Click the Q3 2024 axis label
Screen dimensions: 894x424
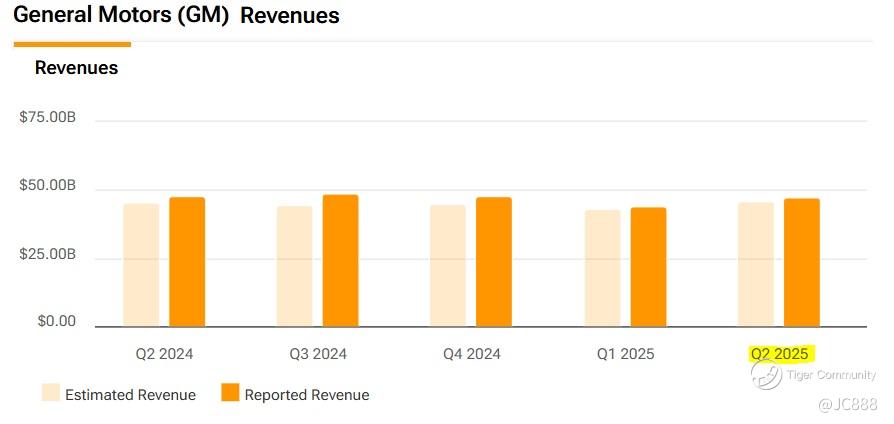tap(318, 354)
